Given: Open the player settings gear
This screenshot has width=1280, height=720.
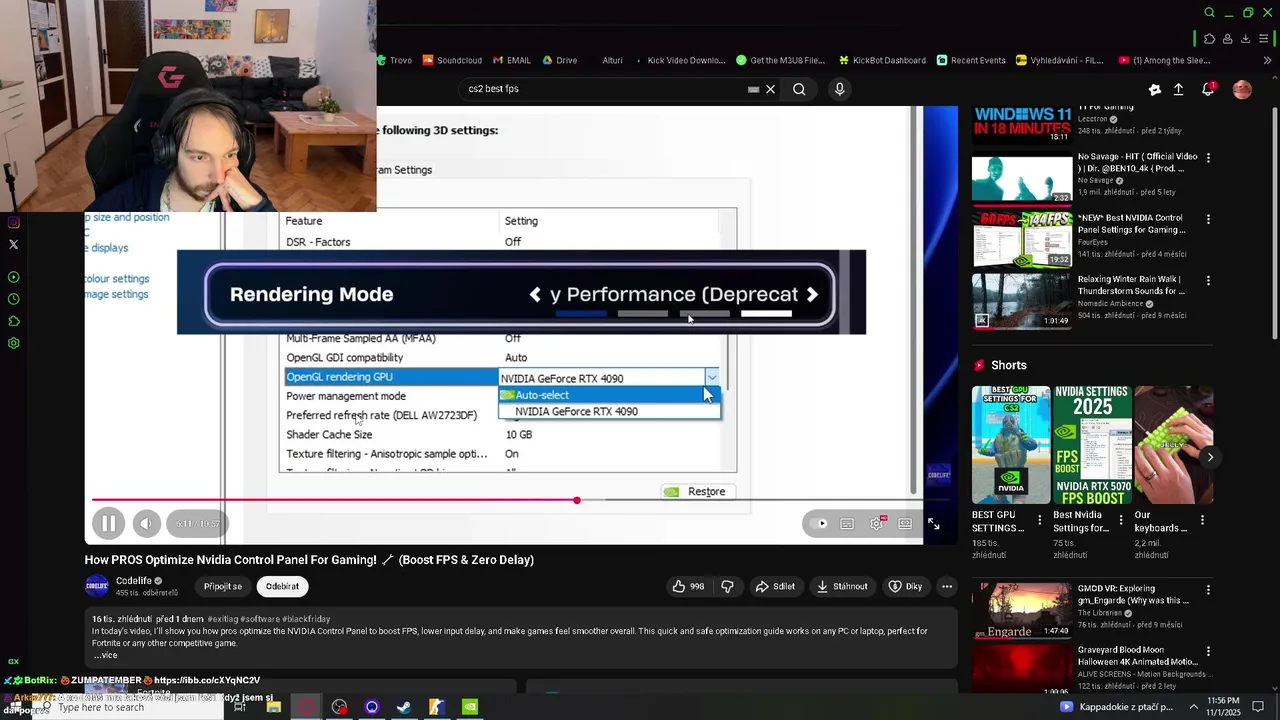Looking at the screenshot, I should coord(877,523).
